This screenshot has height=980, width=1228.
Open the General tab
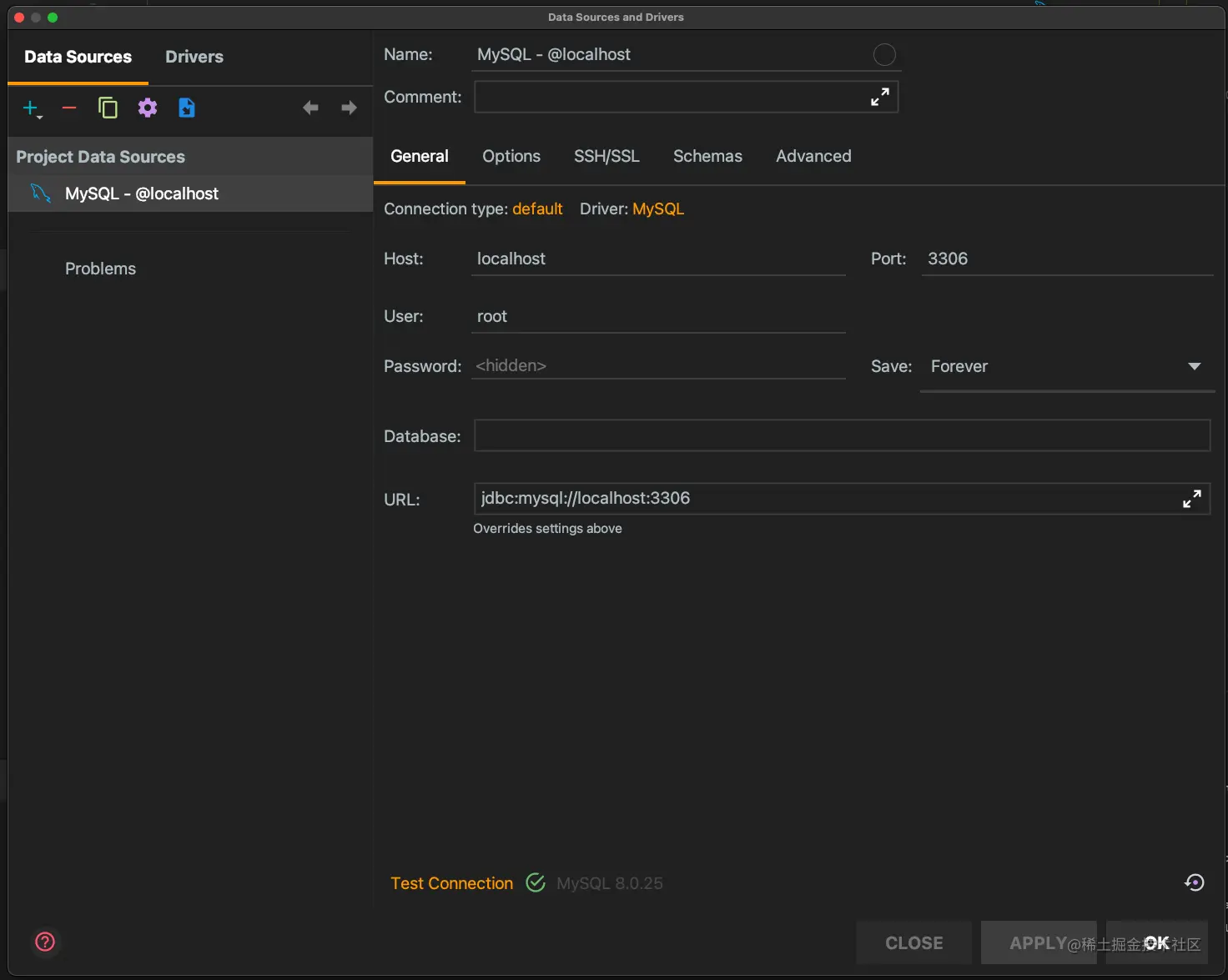(x=420, y=156)
